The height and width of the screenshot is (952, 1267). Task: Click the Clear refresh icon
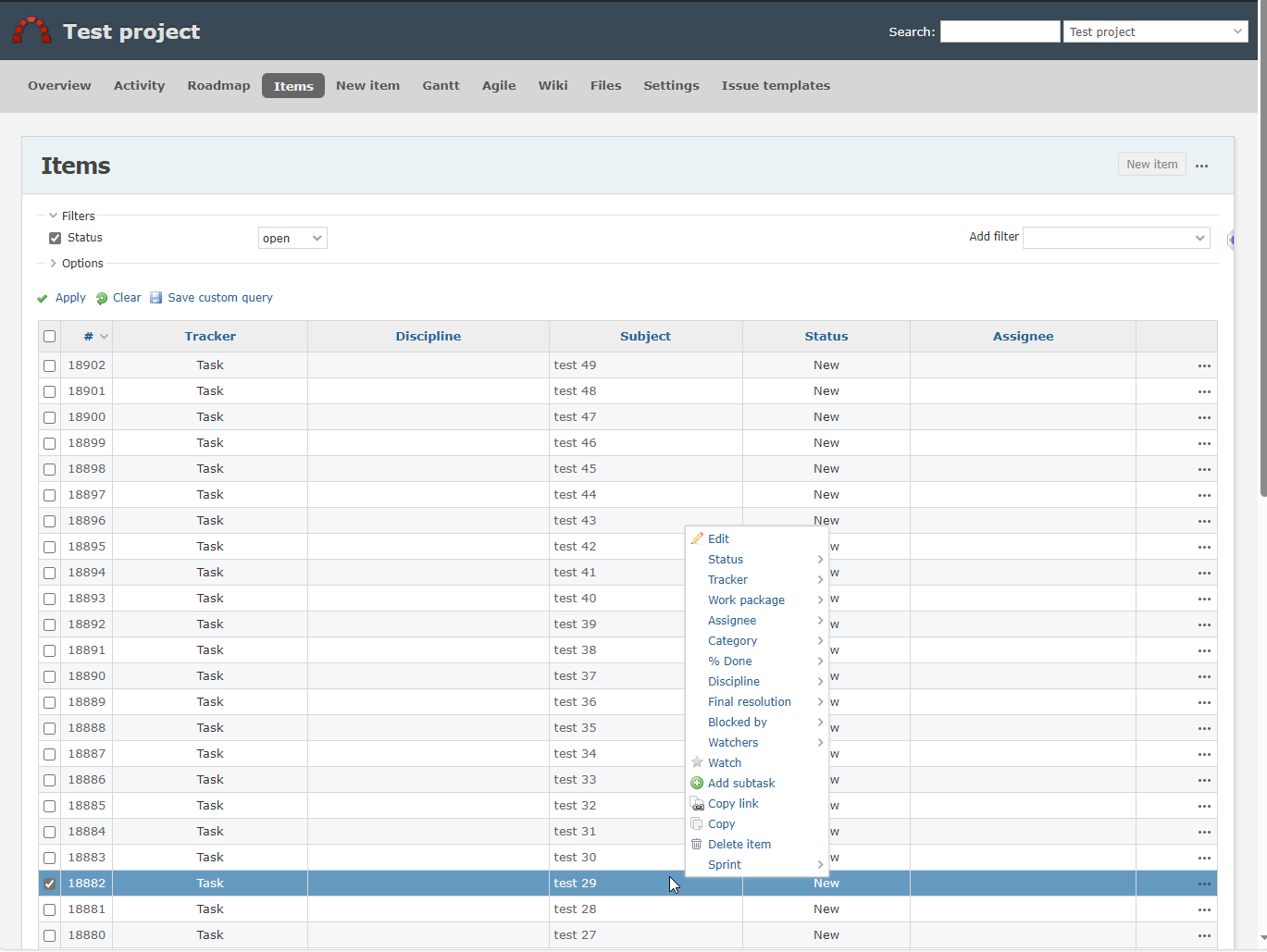(102, 298)
